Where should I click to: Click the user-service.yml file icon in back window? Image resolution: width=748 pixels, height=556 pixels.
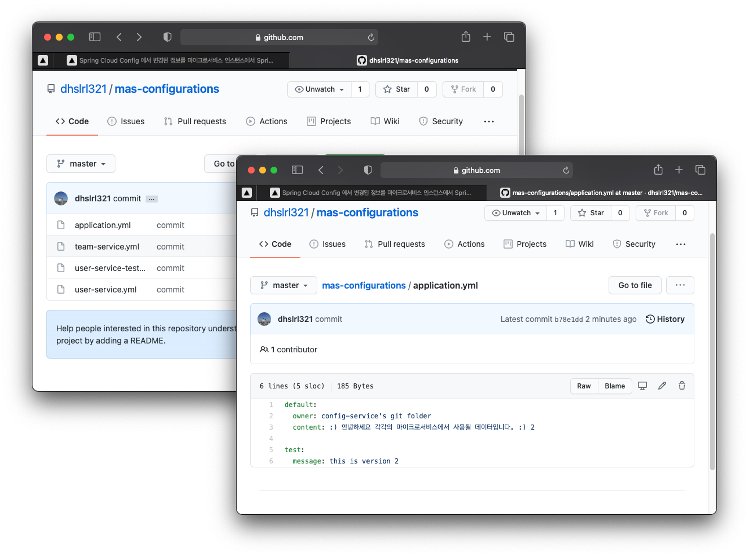point(61,289)
